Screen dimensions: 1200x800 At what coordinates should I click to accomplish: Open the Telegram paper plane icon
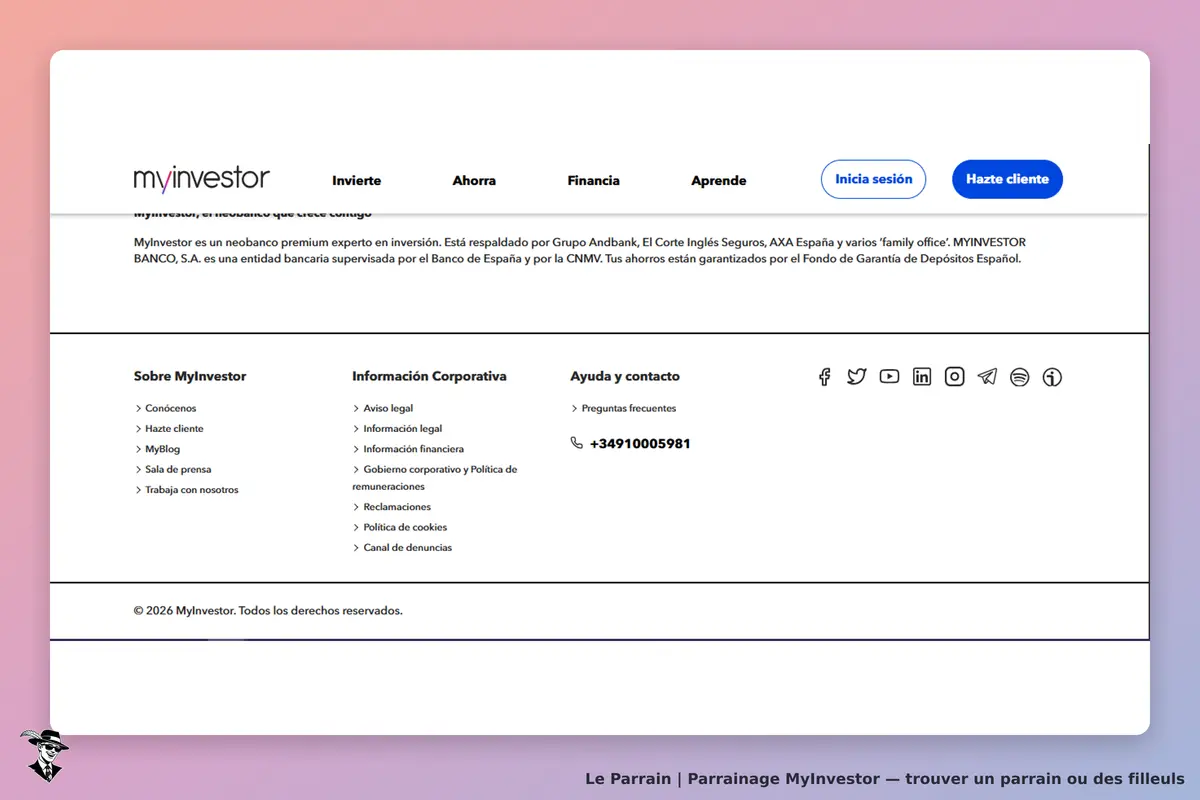(x=987, y=377)
